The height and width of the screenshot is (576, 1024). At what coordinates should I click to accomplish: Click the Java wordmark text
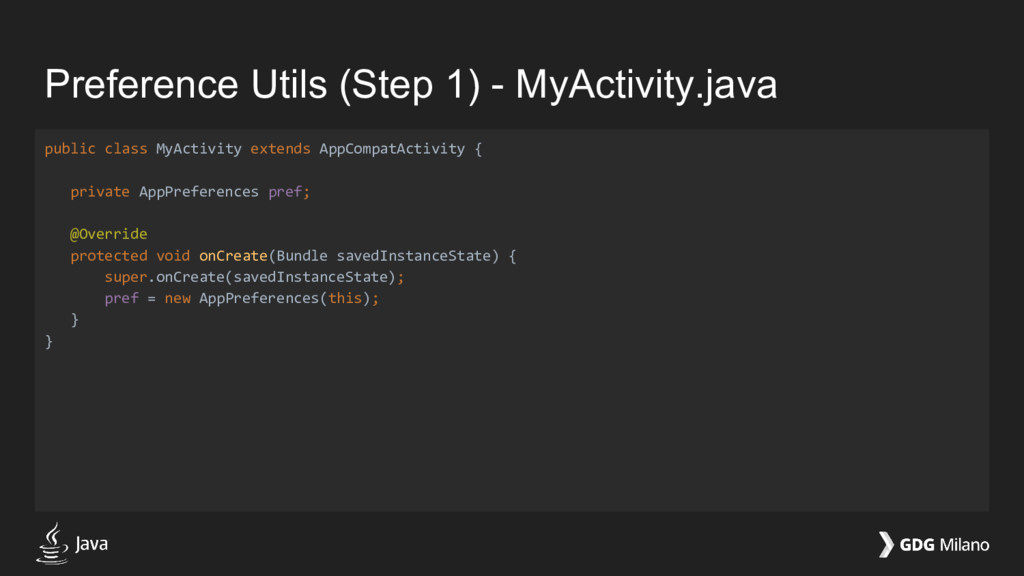[x=91, y=543]
